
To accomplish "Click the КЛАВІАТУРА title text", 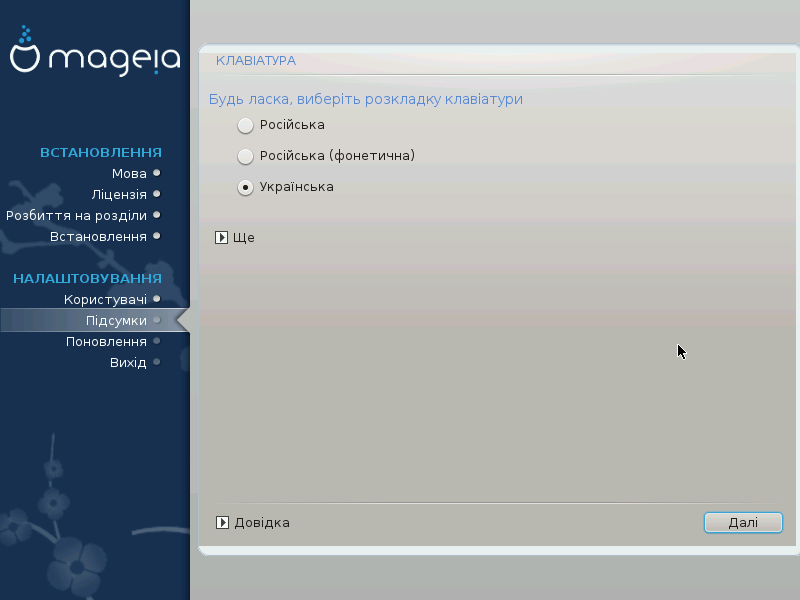I will [x=256, y=61].
